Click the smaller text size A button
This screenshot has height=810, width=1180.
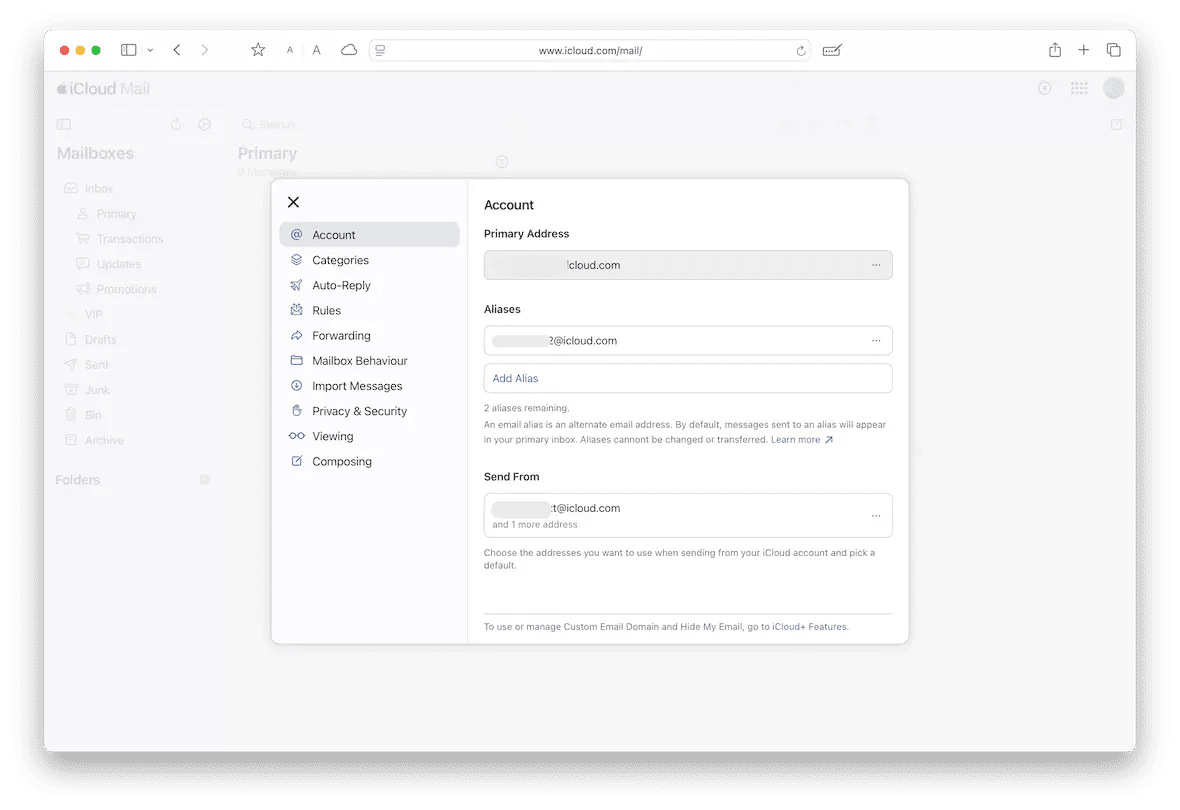(290, 50)
